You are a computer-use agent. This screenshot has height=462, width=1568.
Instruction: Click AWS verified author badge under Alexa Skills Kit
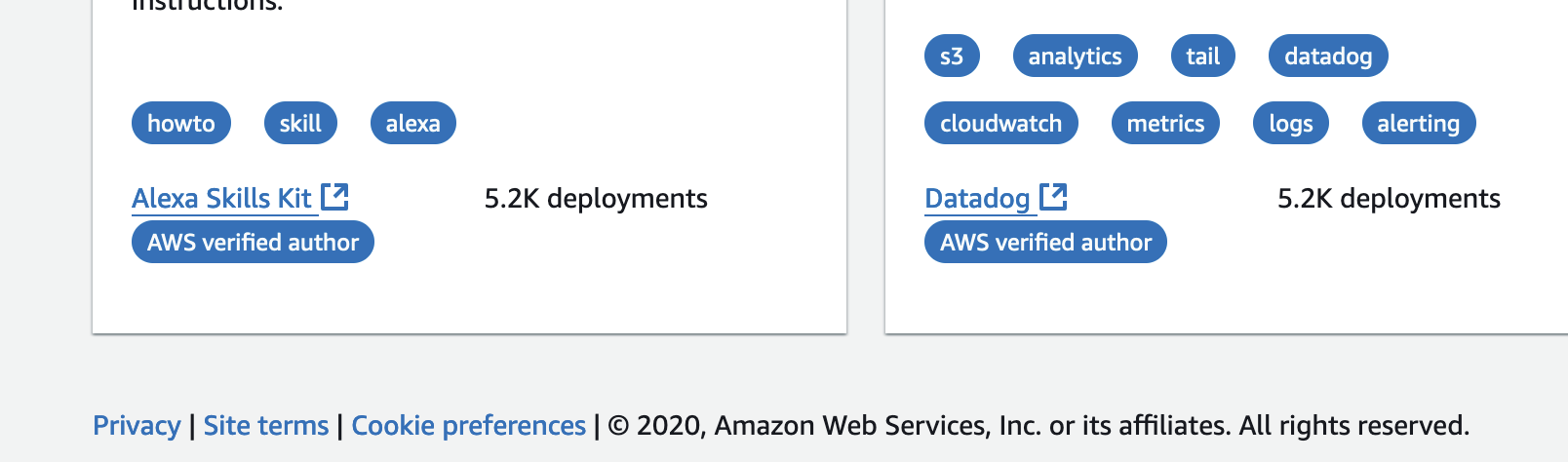click(253, 242)
